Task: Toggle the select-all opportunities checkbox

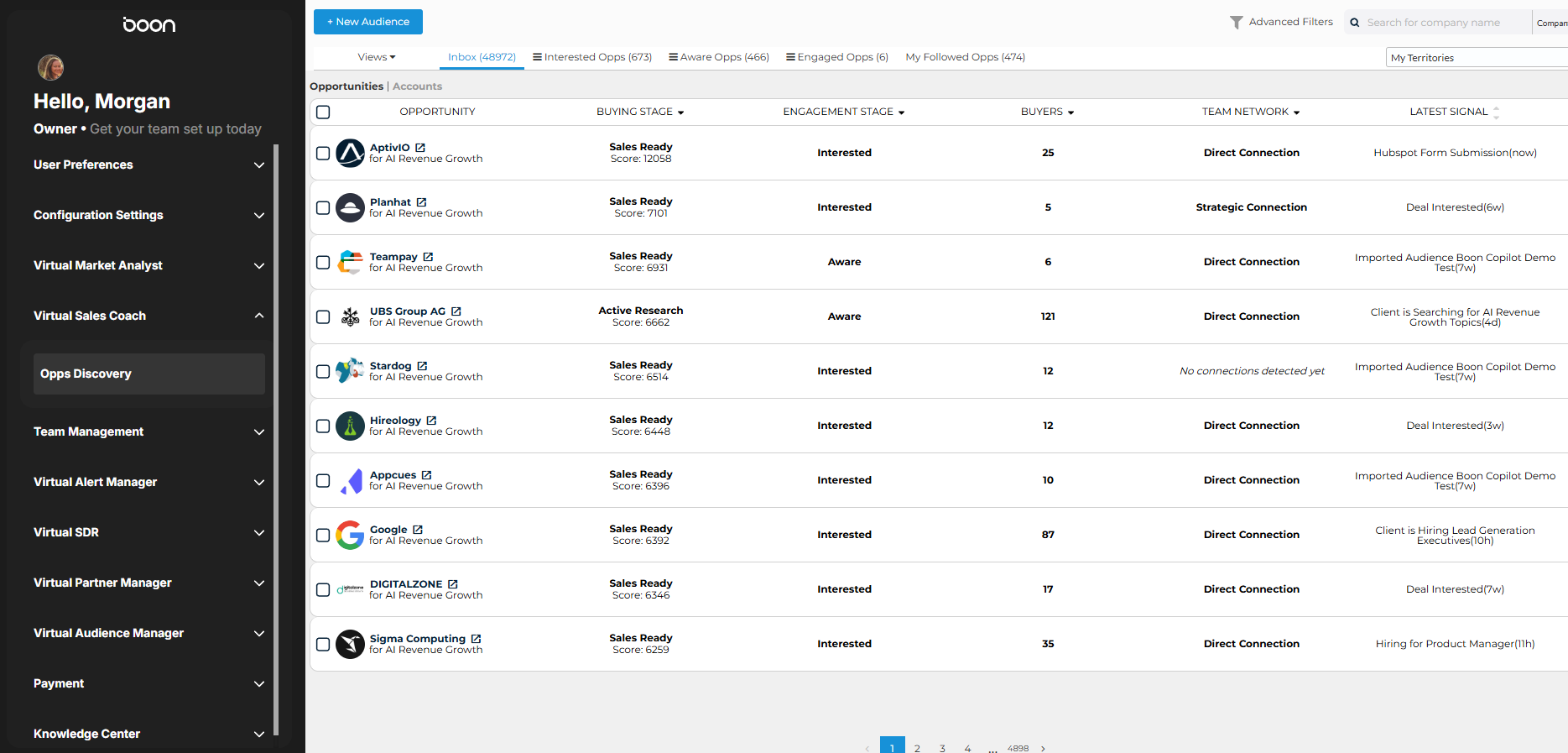Action: click(x=323, y=112)
